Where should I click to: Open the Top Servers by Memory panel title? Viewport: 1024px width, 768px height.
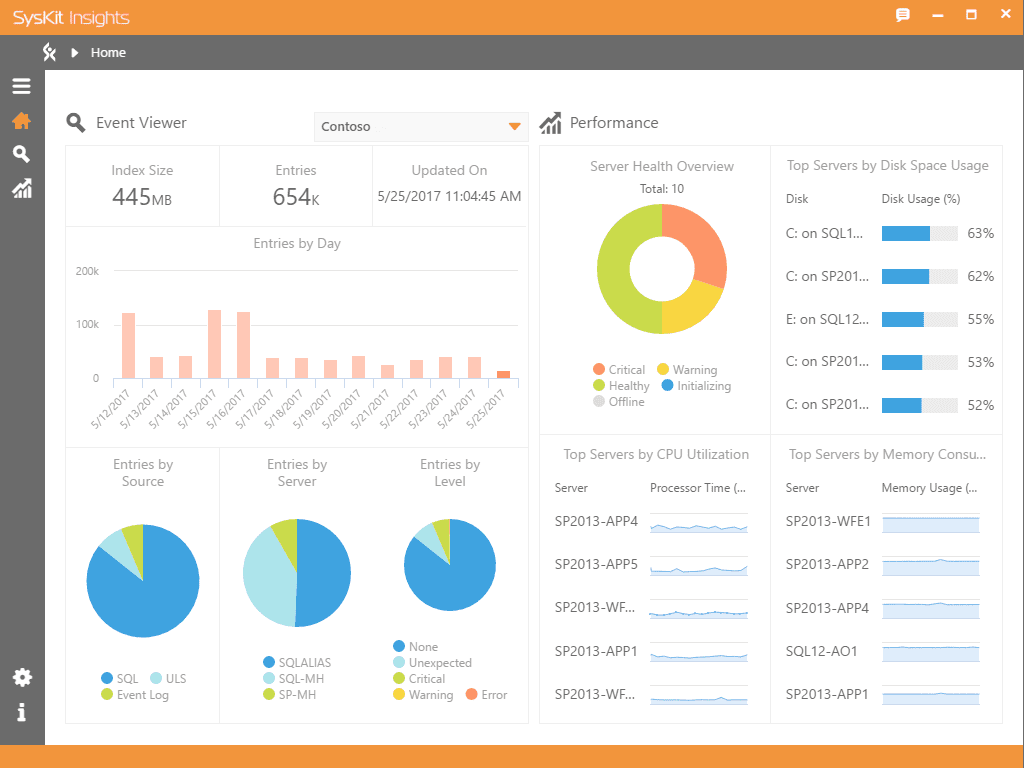[x=886, y=454]
